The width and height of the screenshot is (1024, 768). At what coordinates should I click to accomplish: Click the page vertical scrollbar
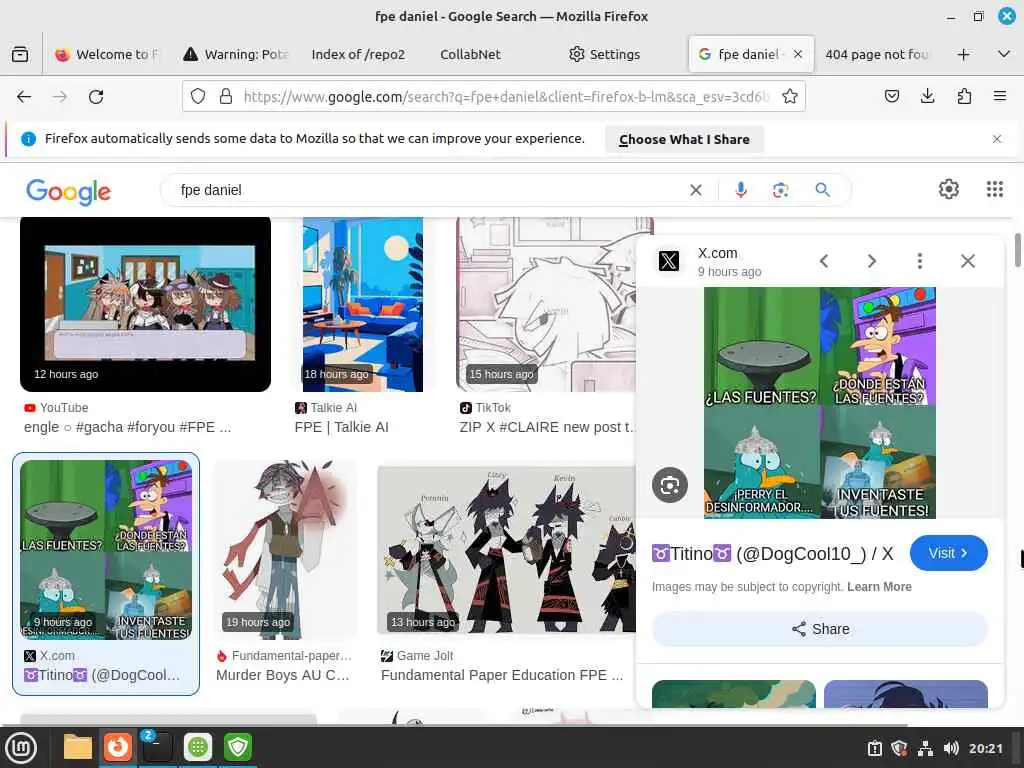1017,249
